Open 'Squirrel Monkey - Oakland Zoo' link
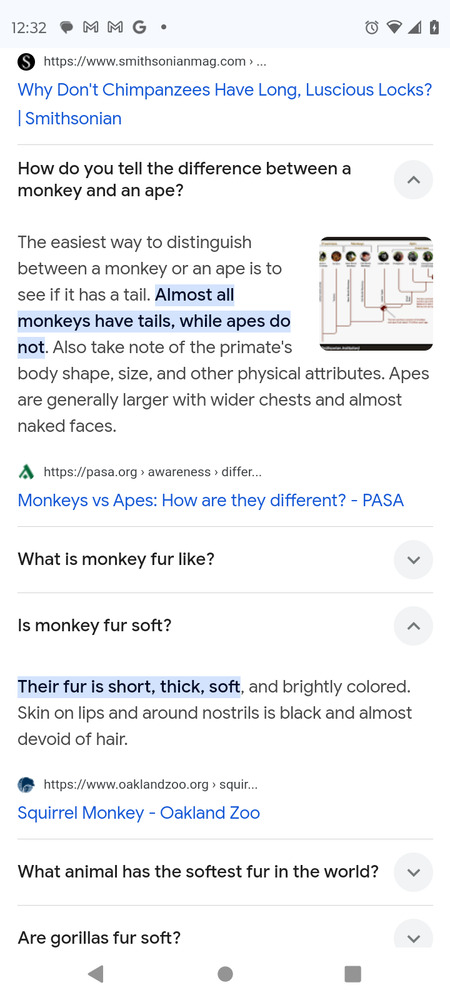450x1000 pixels. click(139, 813)
